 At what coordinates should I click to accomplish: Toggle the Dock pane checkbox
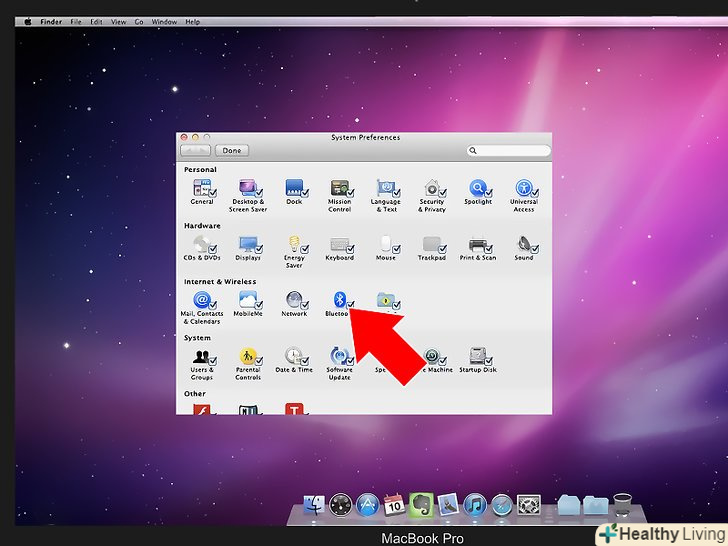pyautogui.click(x=303, y=193)
